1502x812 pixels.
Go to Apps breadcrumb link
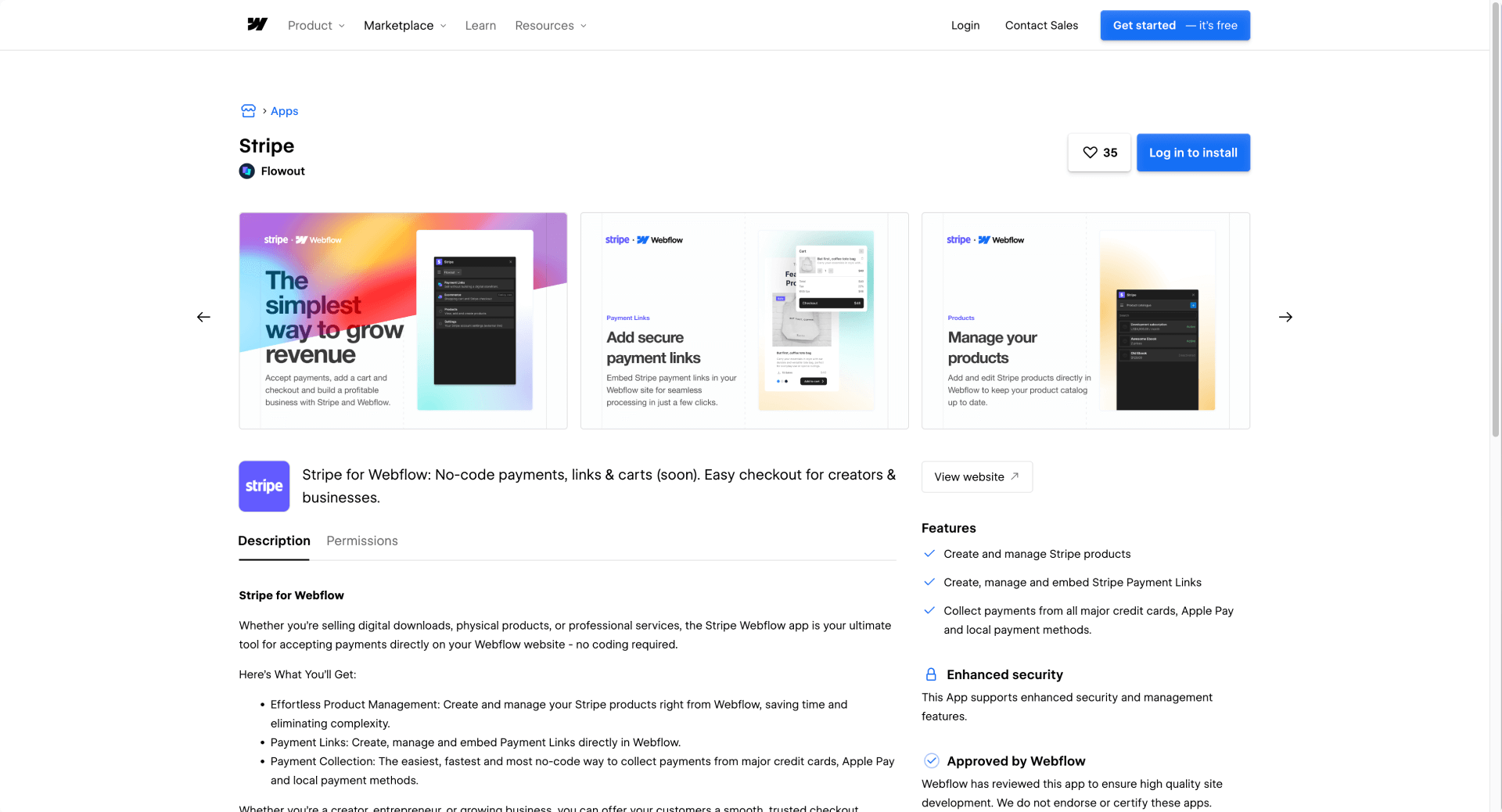pos(285,111)
